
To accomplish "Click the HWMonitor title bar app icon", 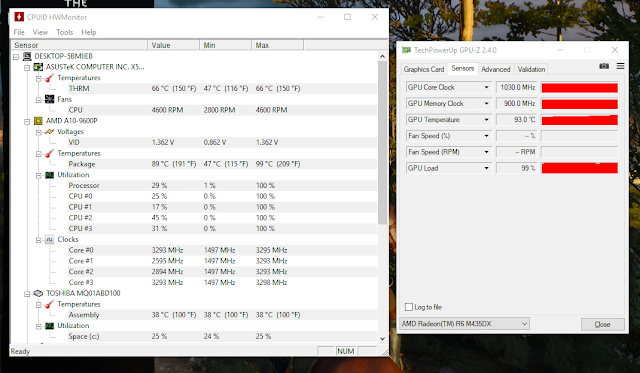I will pyautogui.click(x=19, y=17).
